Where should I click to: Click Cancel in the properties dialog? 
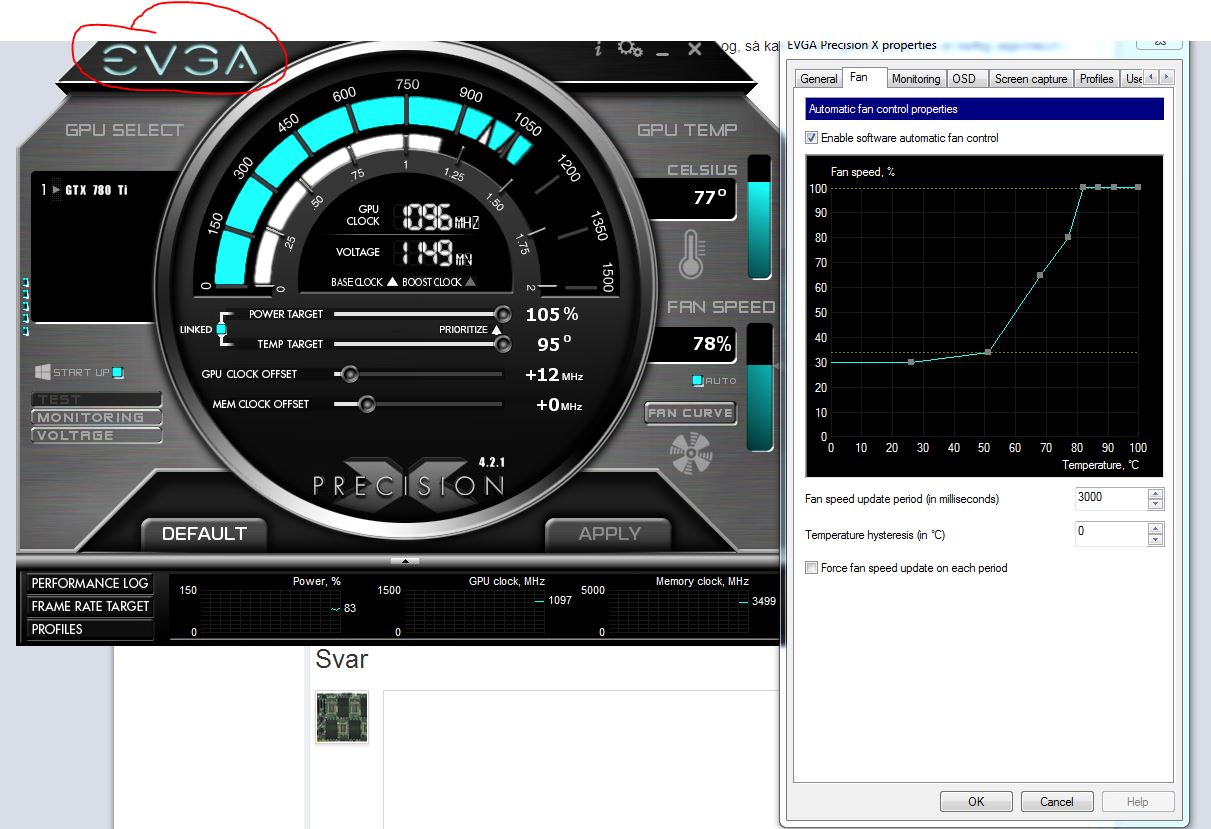click(x=1057, y=802)
